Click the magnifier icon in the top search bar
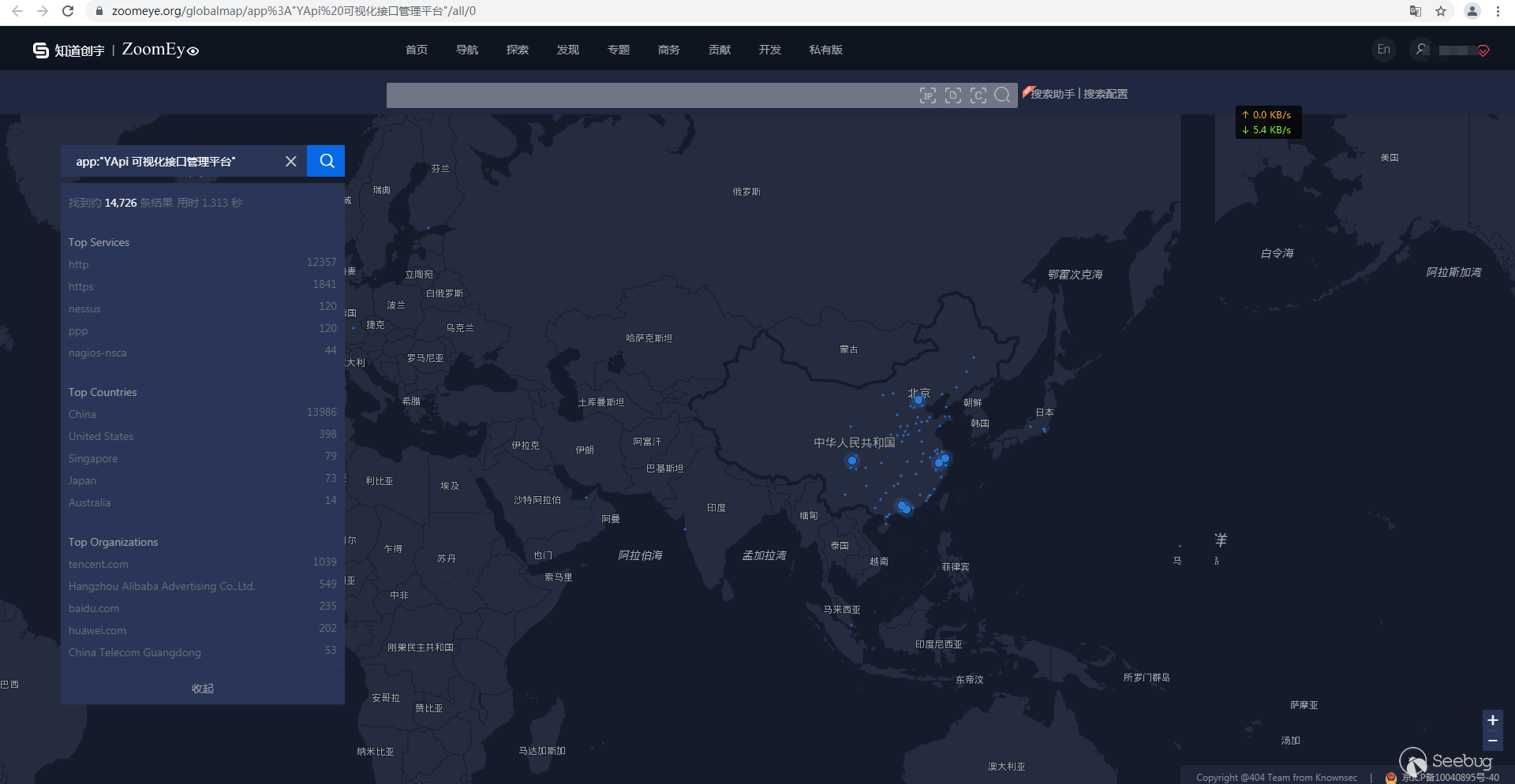 [1002, 95]
